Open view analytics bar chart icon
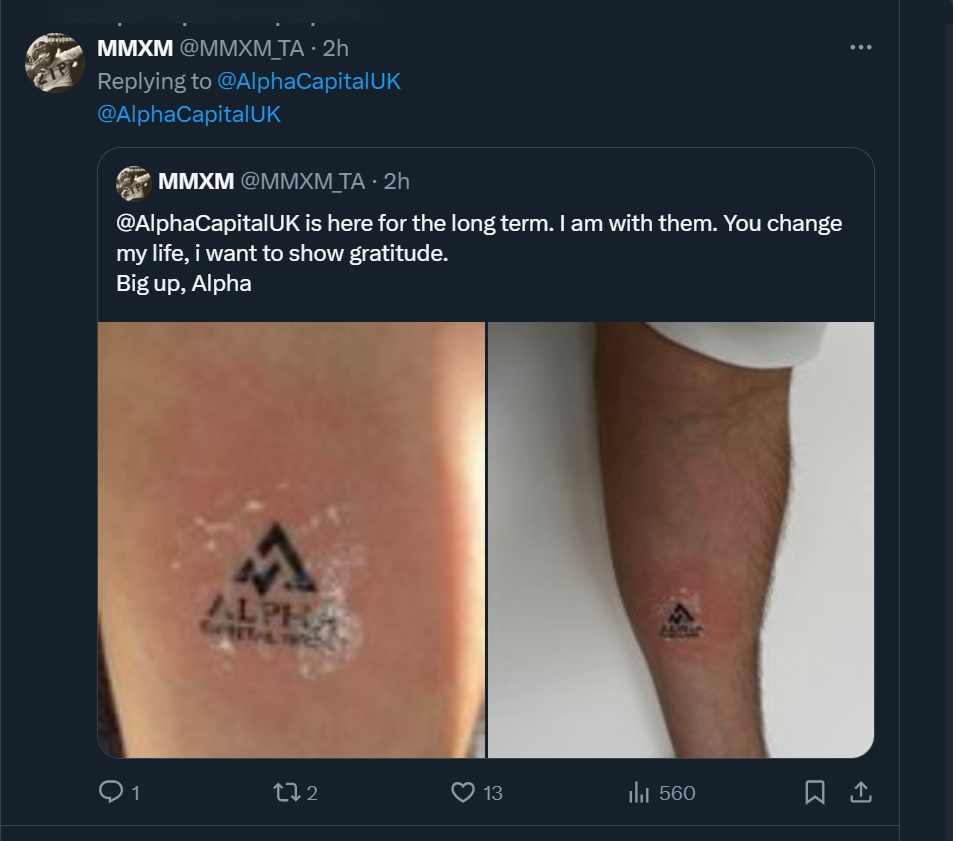This screenshot has height=841, width=953. click(x=639, y=793)
